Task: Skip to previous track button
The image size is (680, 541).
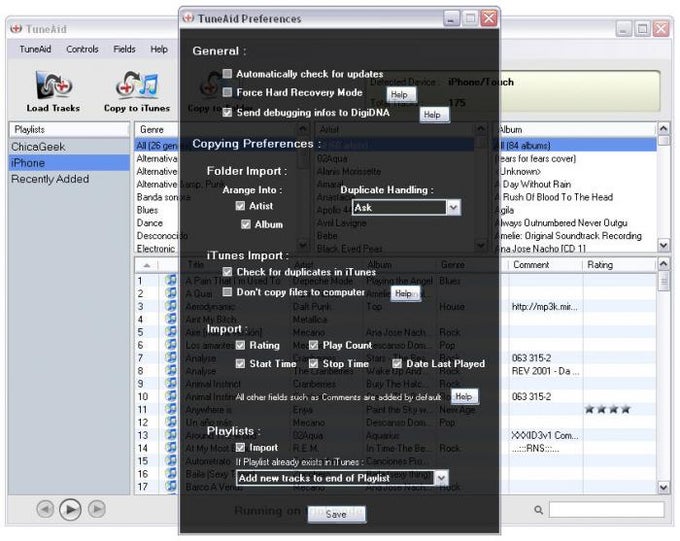Action: point(46,509)
